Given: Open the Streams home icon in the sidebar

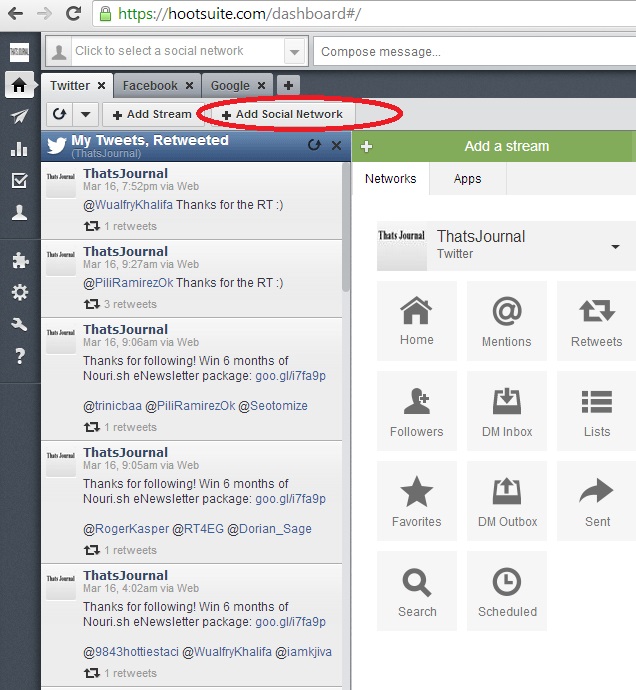Looking at the screenshot, I should (x=19, y=84).
